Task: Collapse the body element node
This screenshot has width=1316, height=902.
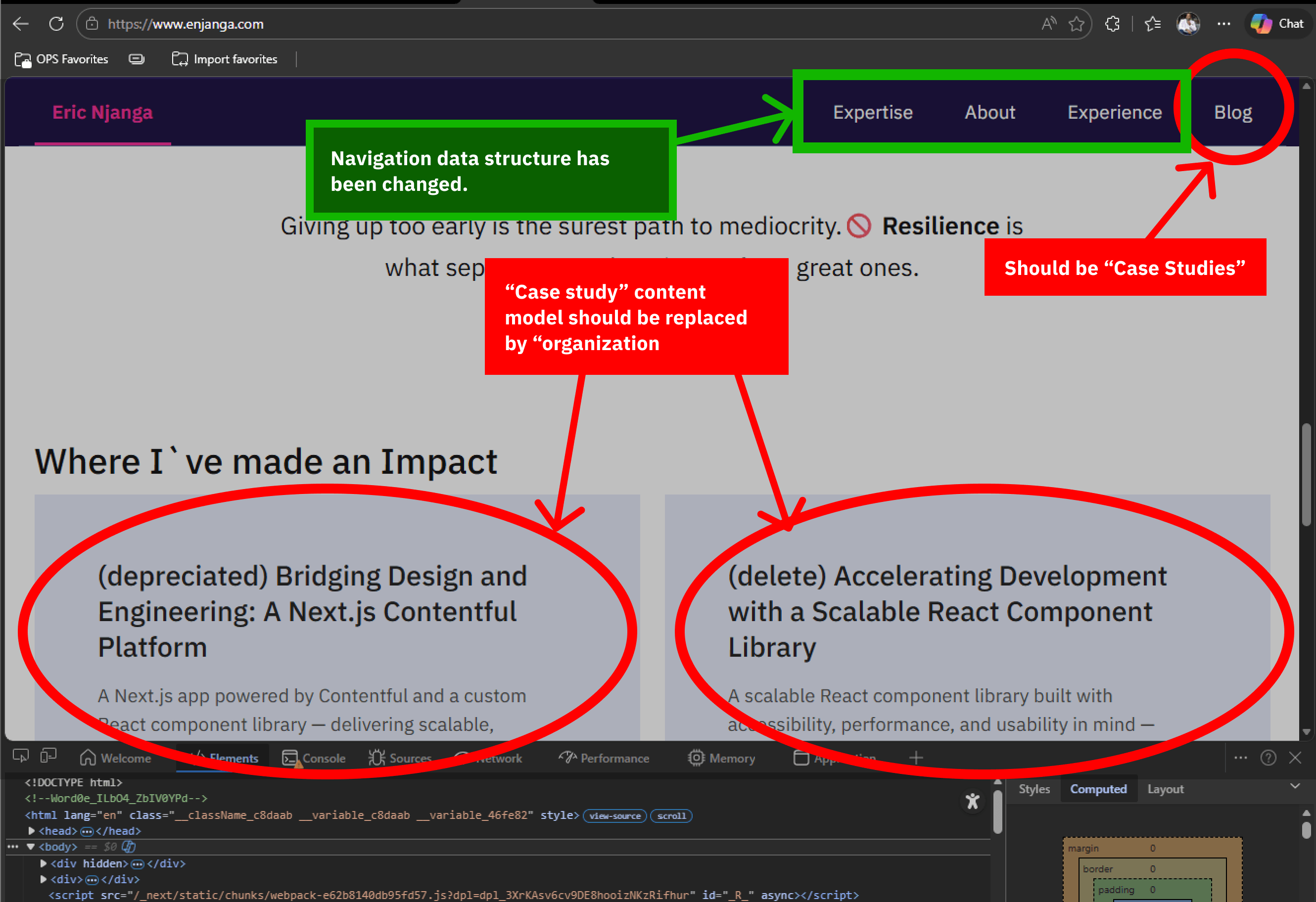Action: [x=31, y=847]
